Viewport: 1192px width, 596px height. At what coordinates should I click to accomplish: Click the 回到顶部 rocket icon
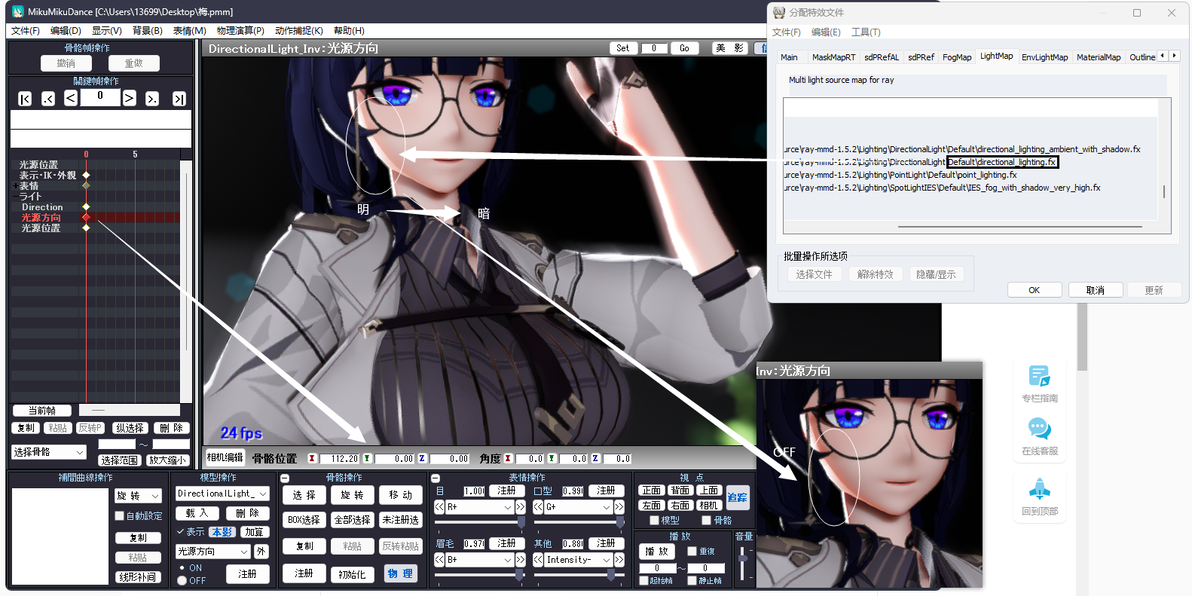(x=1039, y=488)
